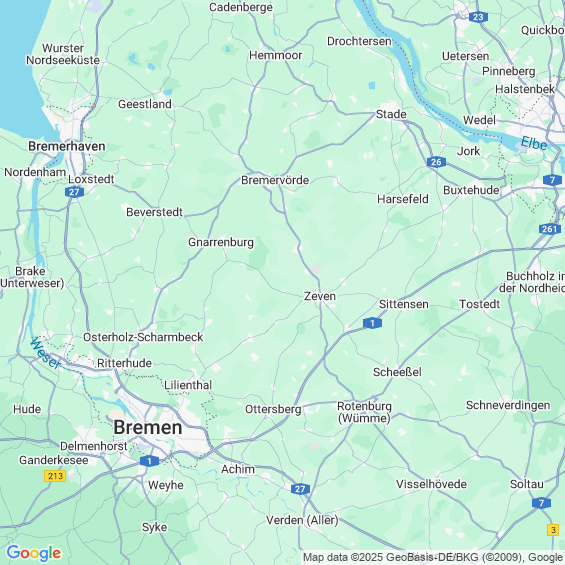Click the A7 shield near Soltau
Viewport: 565px width, 565px height.
pos(541,503)
